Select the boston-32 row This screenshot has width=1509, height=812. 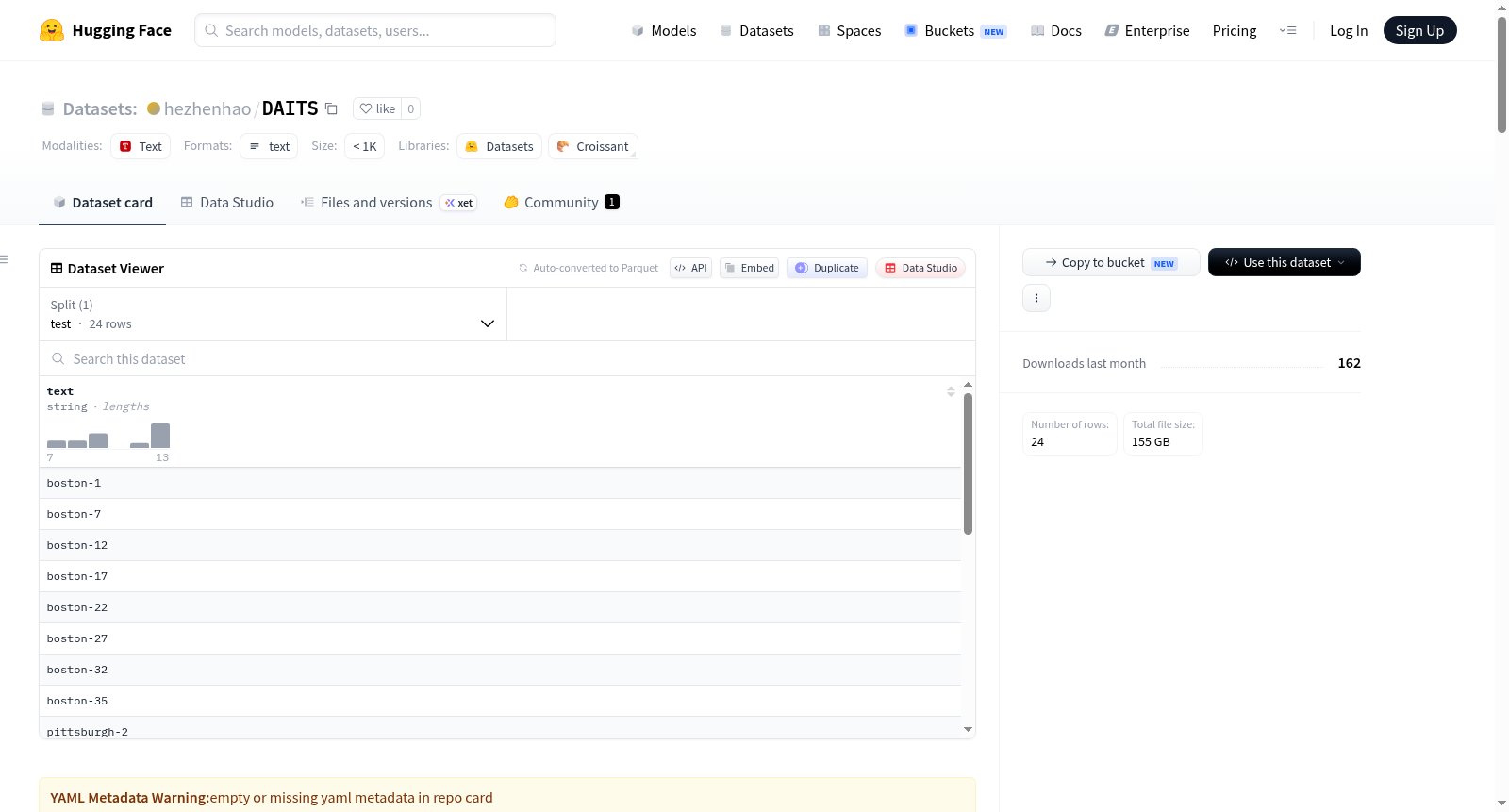point(500,670)
